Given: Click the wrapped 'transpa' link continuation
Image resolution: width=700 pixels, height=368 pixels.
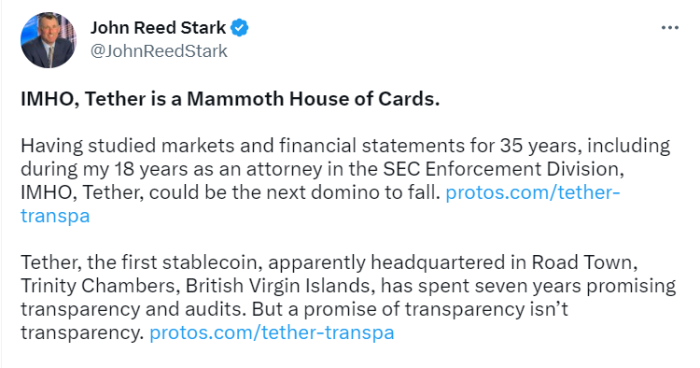Looking at the screenshot, I should (55, 216).
